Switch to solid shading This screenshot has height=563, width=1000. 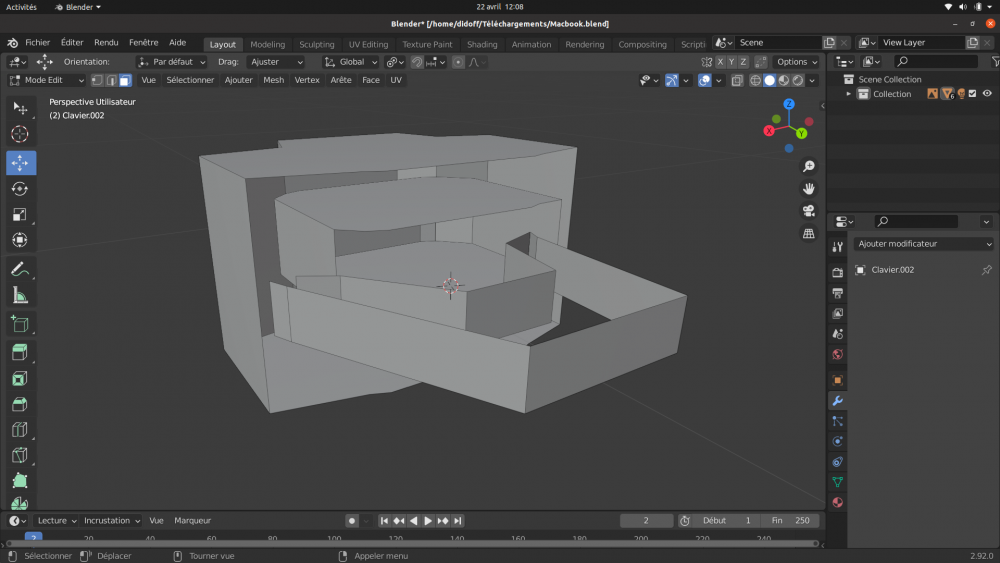pos(770,80)
